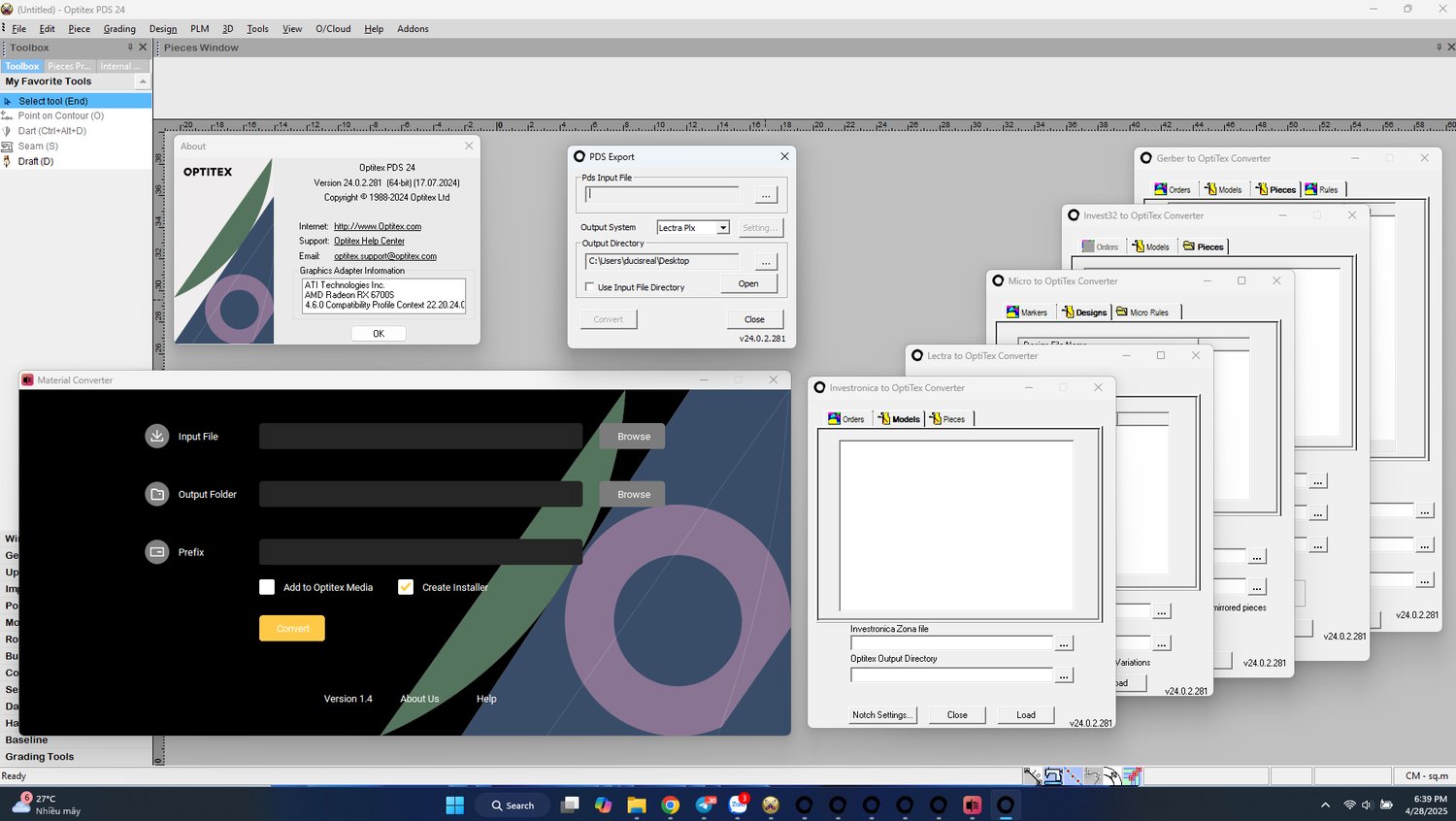1456x821 pixels.
Task: Uncheck the Create Installer checkbox
Action: pyautogui.click(x=406, y=587)
